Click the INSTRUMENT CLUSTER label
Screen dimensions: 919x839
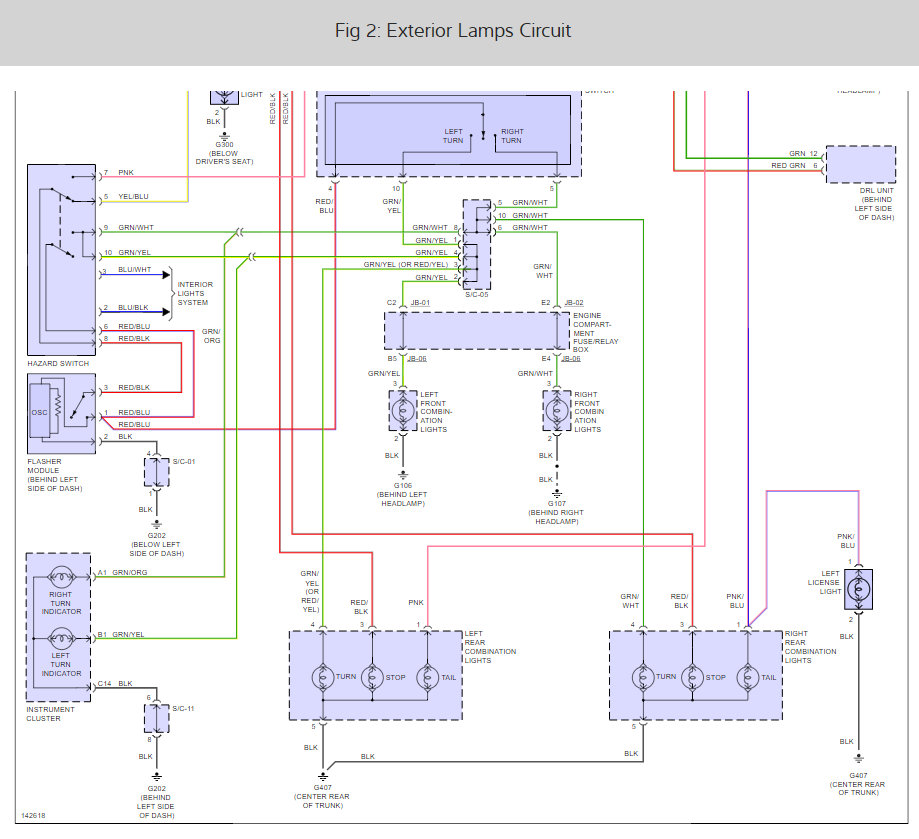pyautogui.click(x=50, y=714)
